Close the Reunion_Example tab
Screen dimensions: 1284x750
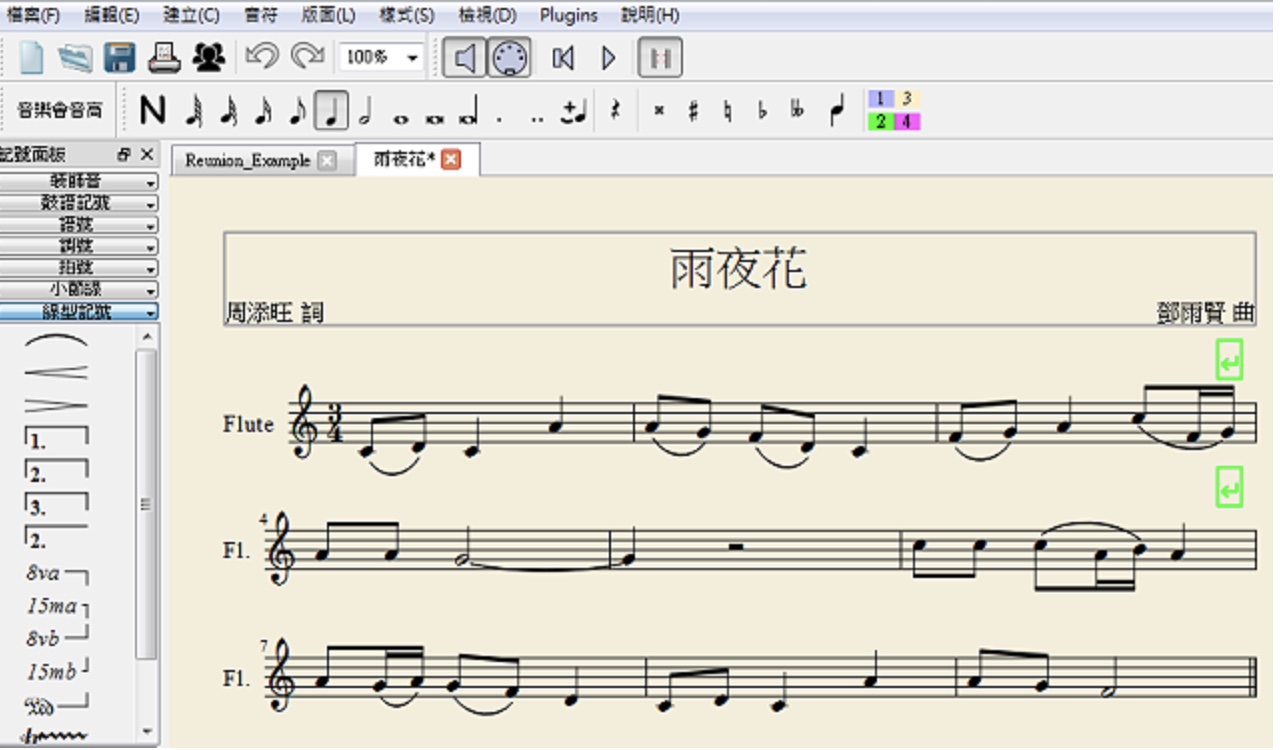(327, 161)
